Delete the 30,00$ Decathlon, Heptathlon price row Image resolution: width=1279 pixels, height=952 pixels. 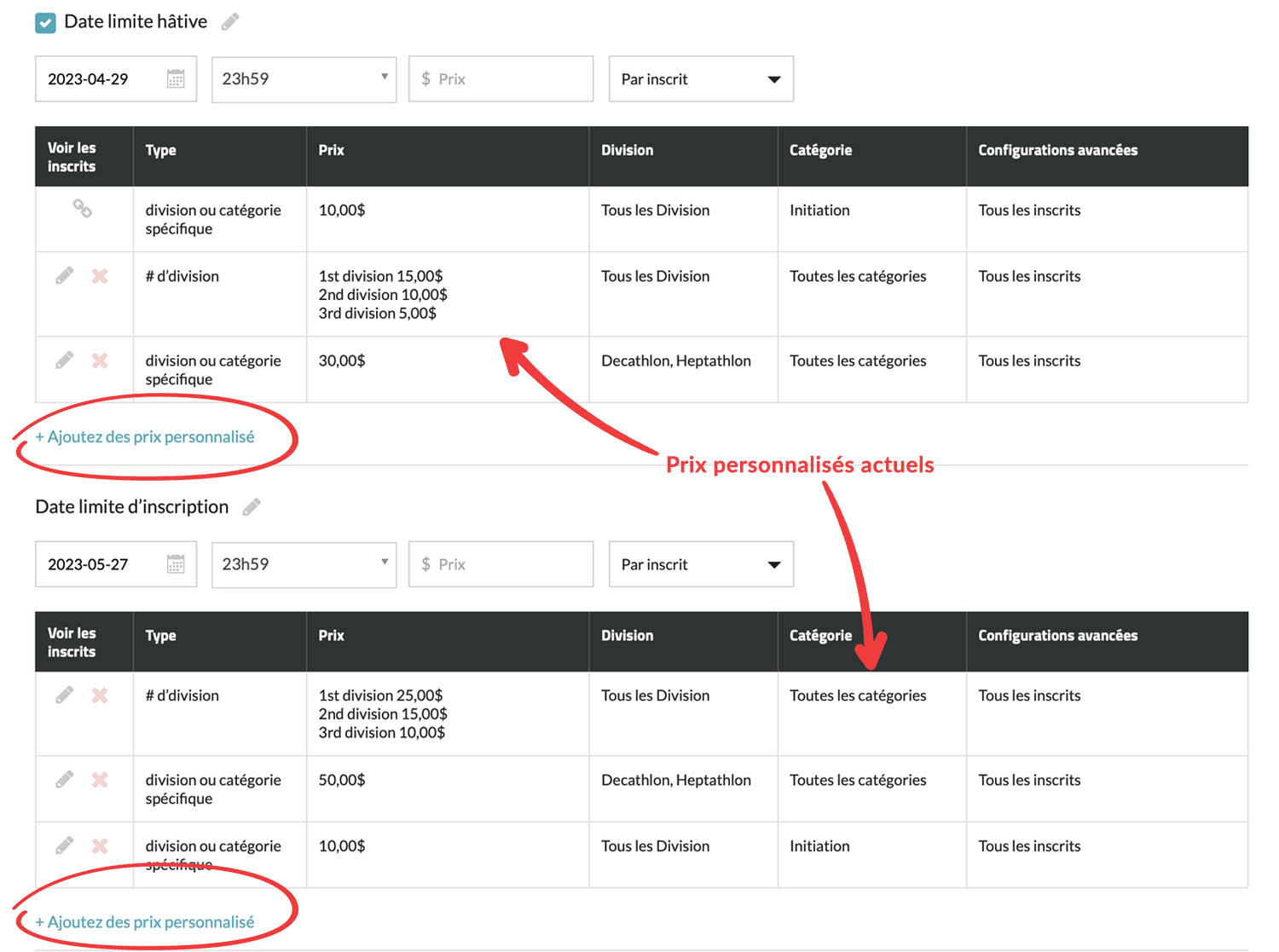[100, 361]
